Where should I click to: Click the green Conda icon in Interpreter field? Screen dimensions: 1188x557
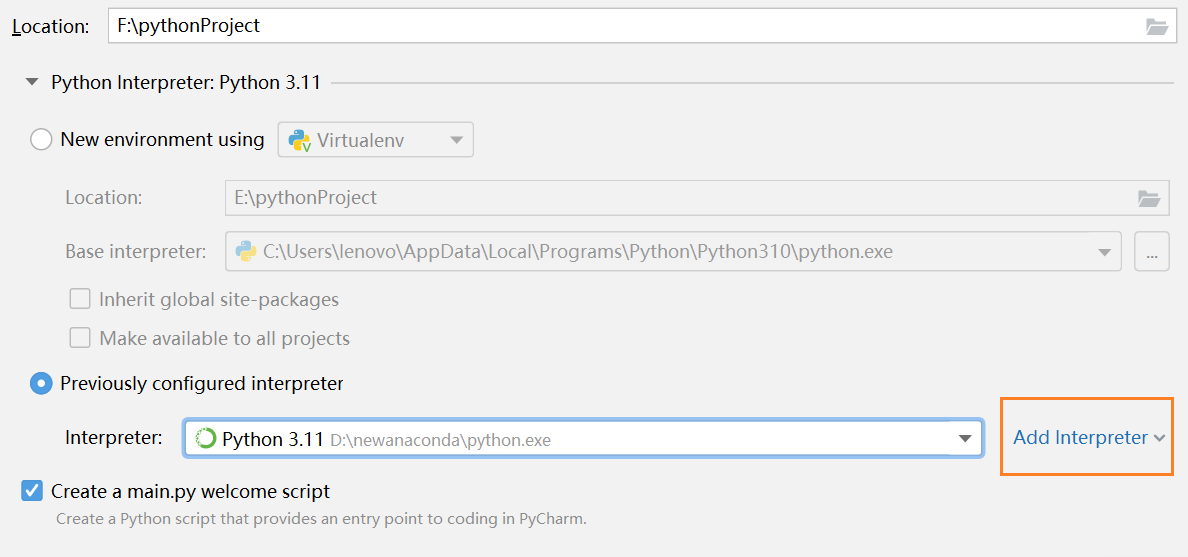tap(206, 439)
